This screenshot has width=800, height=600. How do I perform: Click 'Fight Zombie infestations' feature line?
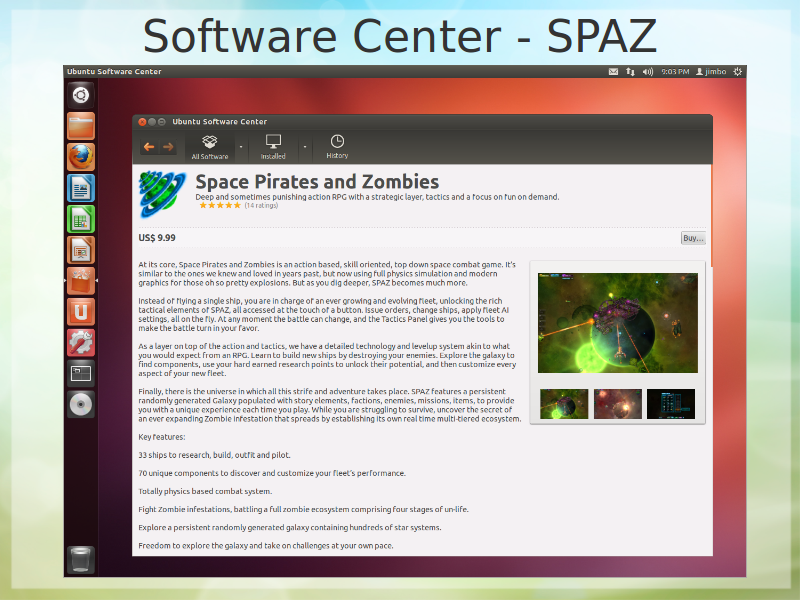coord(304,510)
